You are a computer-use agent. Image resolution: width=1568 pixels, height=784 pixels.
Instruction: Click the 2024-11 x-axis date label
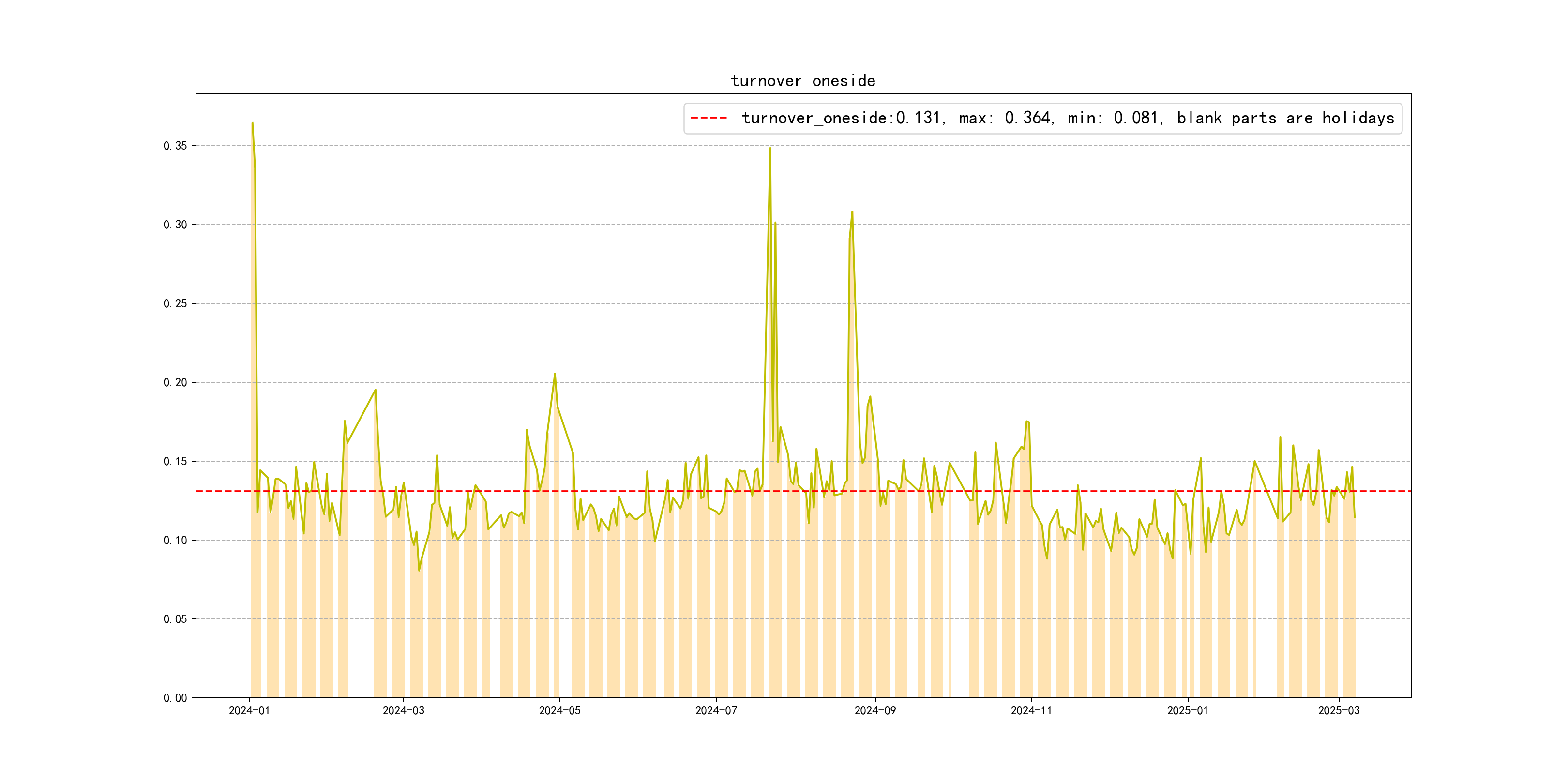click(x=1031, y=711)
